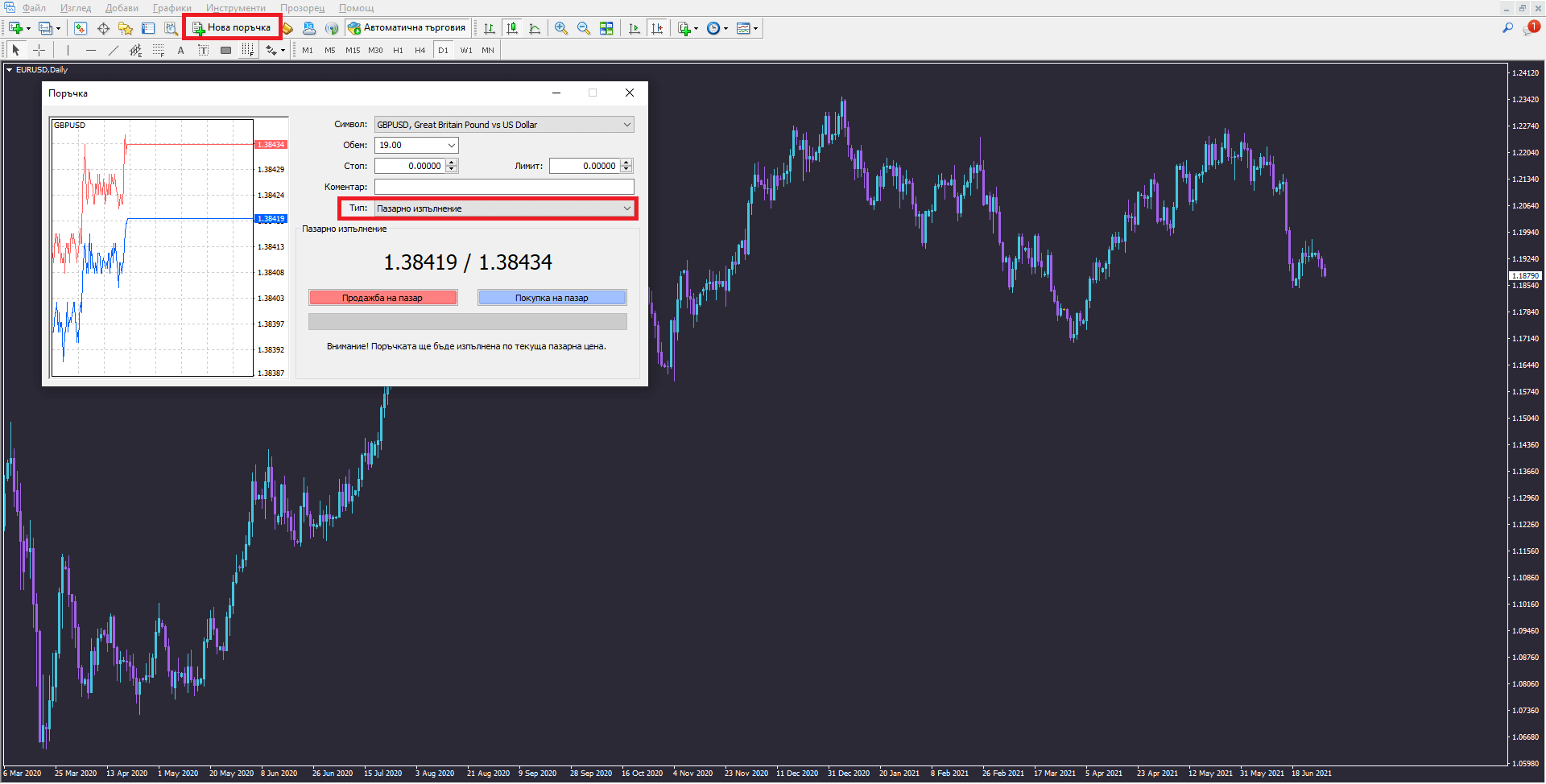The width and height of the screenshot is (1546, 784).
Task: Select the text A drawing tool
Action: click(x=181, y=50)
